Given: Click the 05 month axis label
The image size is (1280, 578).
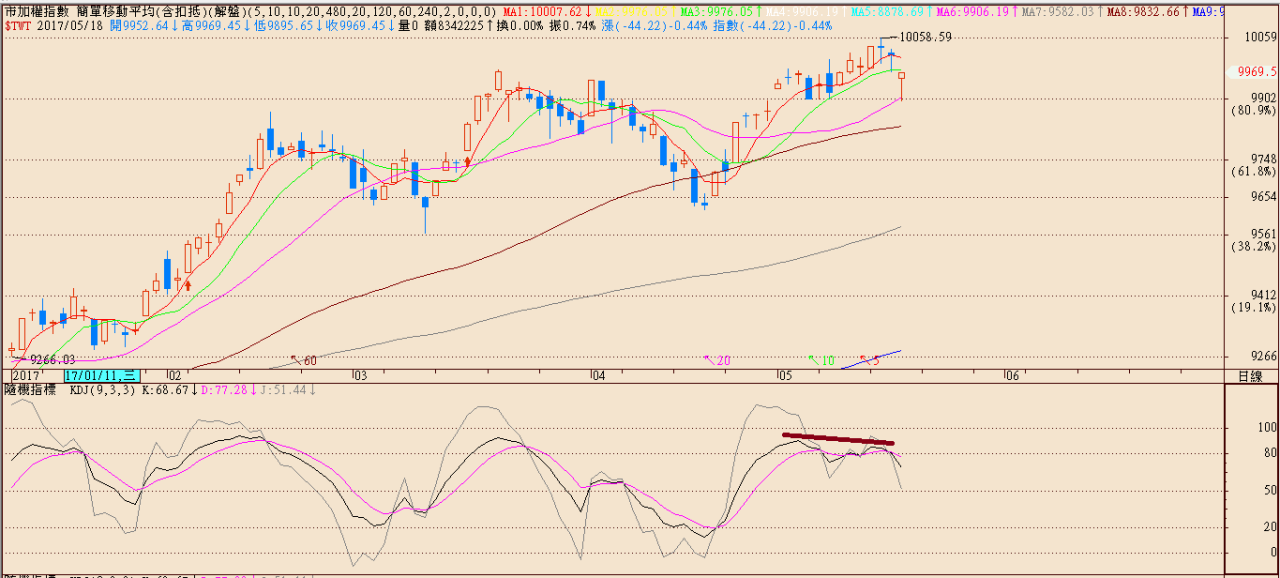Looking at the screenshot, I should coord(784,375).
